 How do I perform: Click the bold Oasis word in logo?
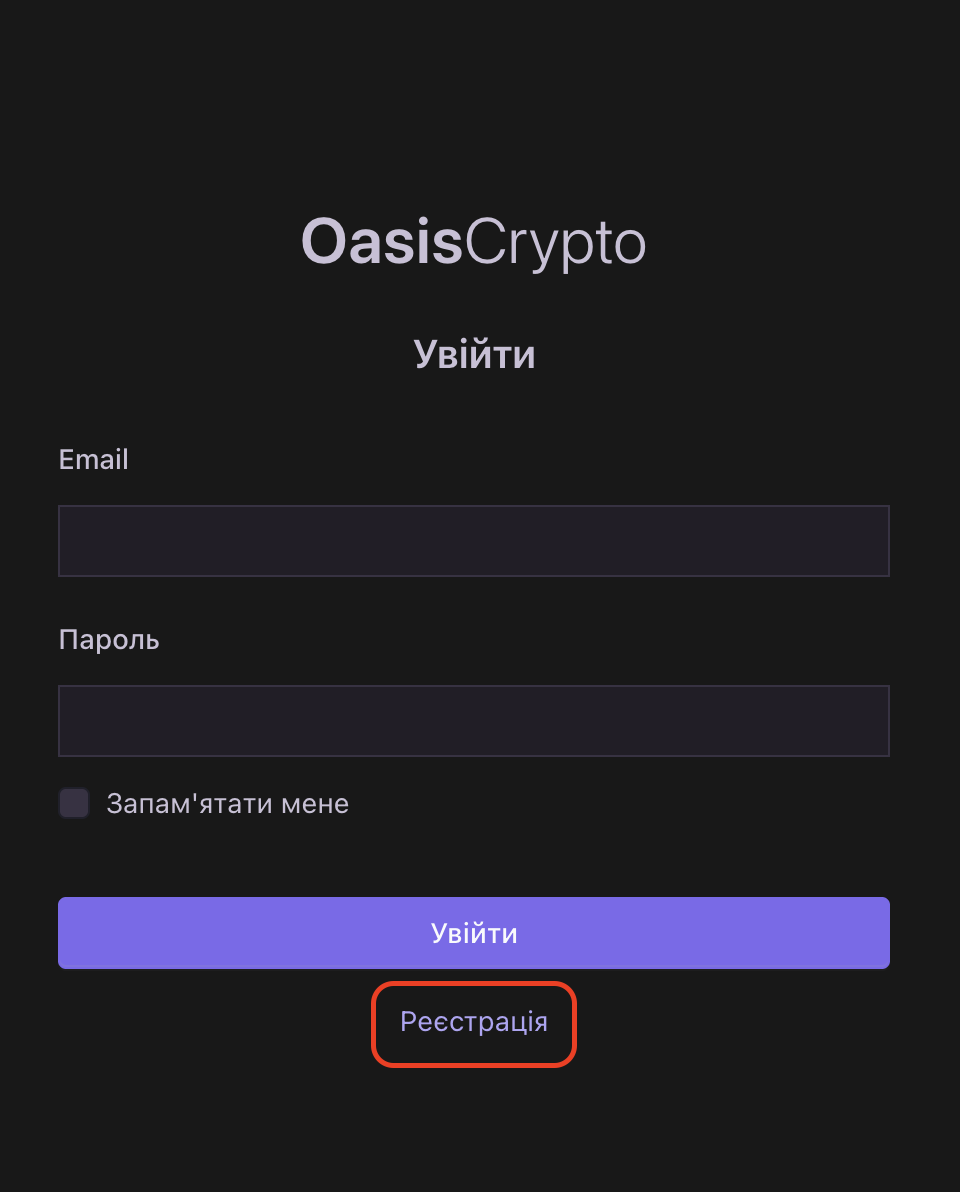[382, 243]
